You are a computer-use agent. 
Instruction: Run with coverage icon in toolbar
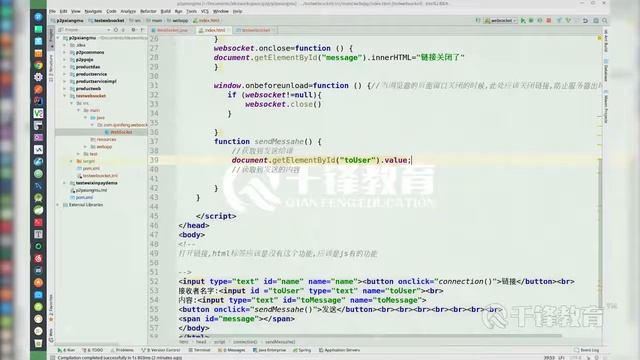click(540, 20)
